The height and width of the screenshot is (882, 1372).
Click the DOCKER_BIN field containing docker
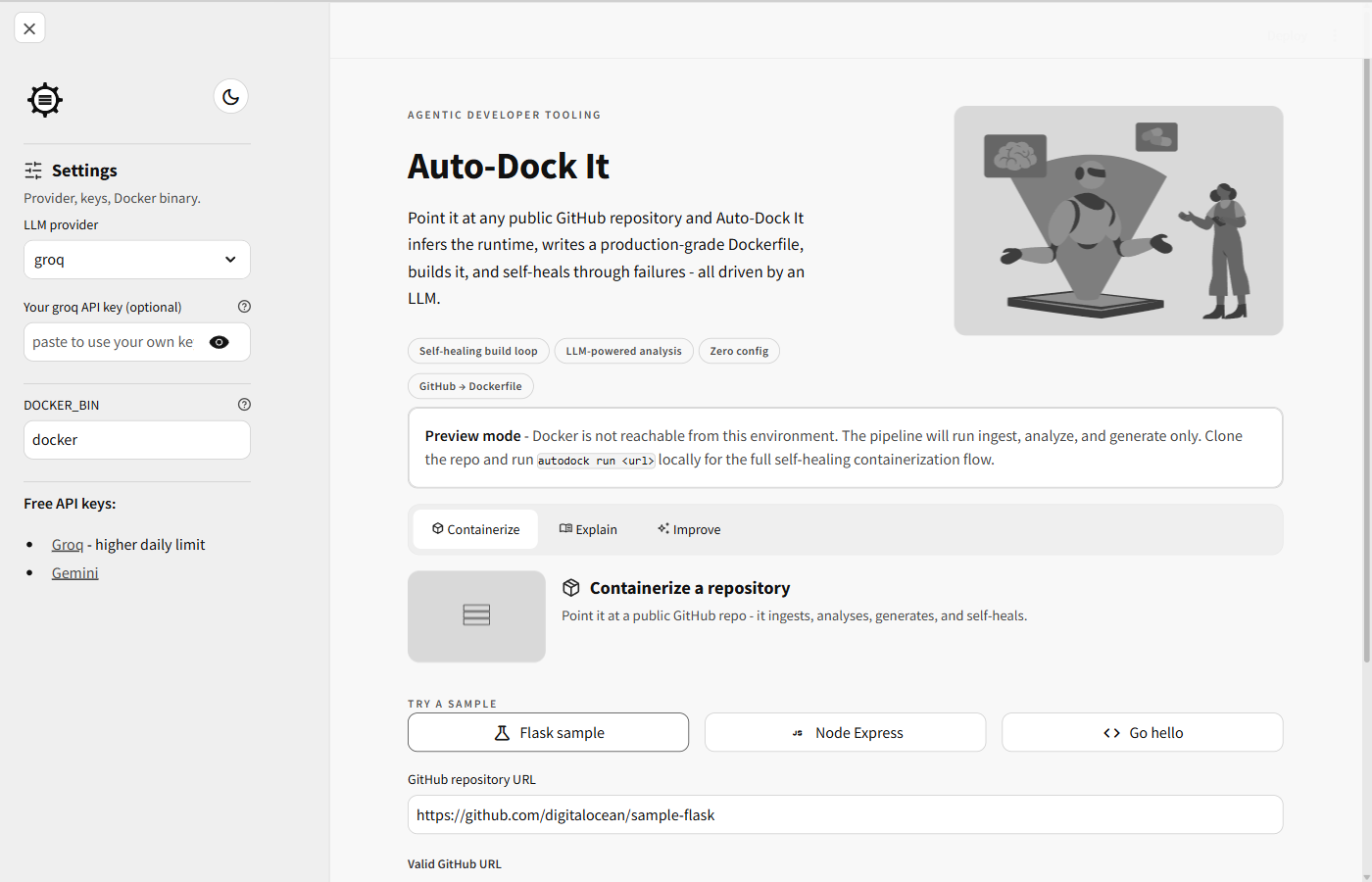coord(137,440)
